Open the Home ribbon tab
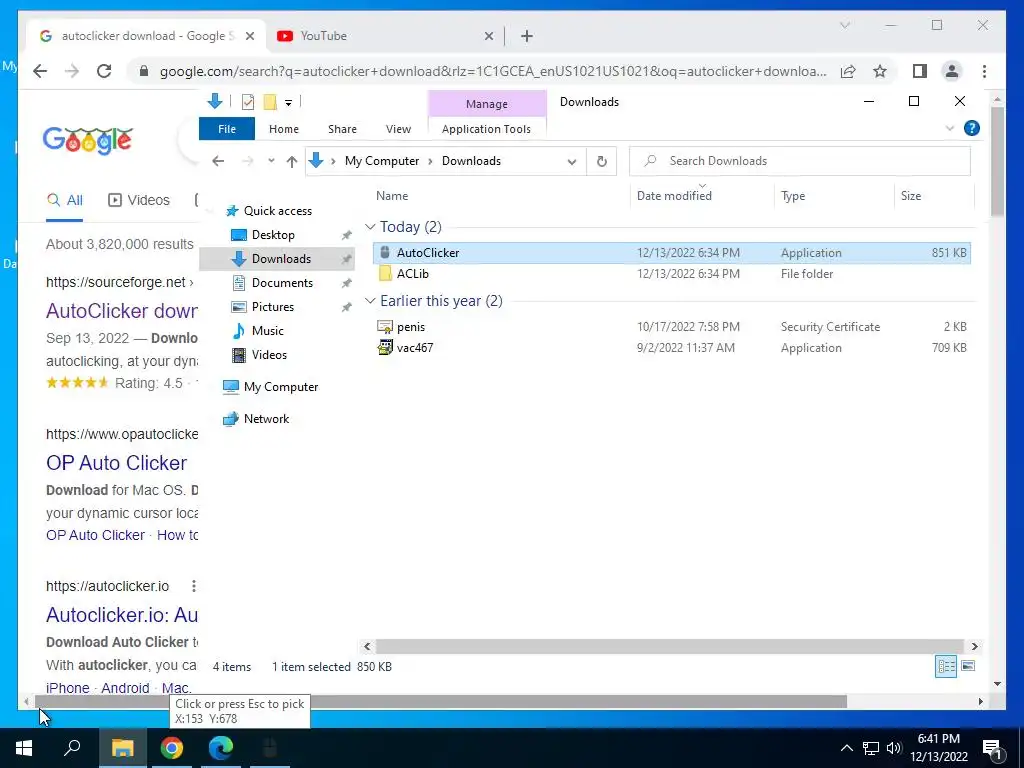The width and height of the screenshot is (1024, 768). pos(283,129)
